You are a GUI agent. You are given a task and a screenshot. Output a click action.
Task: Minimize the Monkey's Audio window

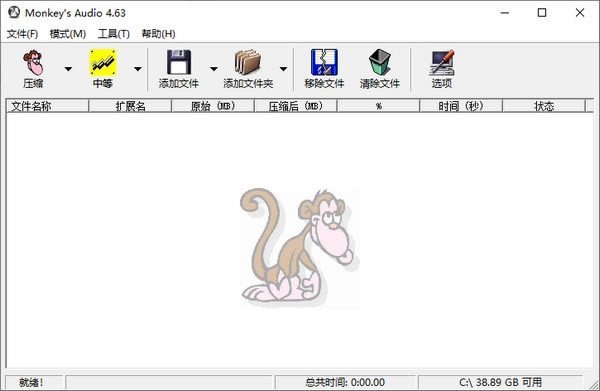[505, 13]
